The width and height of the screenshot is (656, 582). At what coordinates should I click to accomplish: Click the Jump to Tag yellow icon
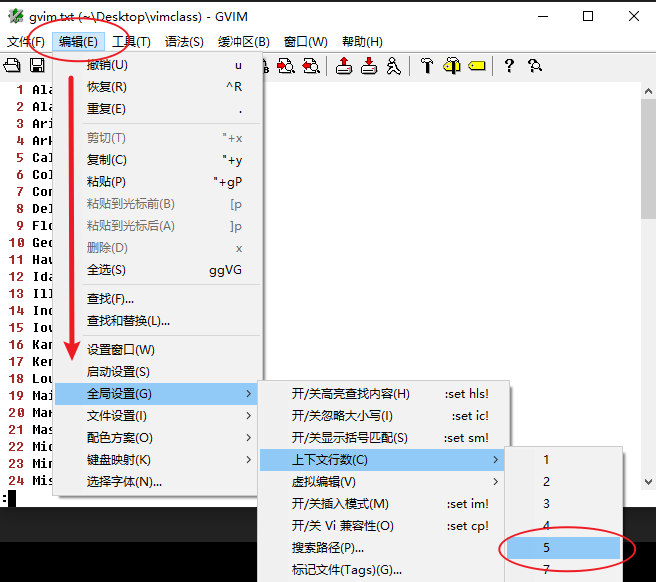tap(477, 66)
